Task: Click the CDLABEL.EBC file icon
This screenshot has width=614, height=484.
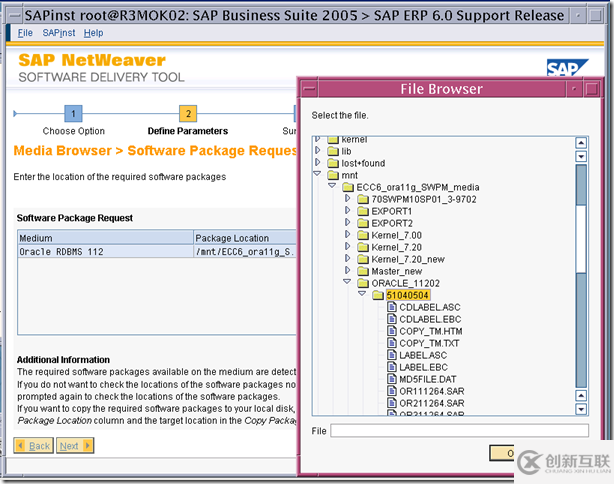Action: [392, 319]
